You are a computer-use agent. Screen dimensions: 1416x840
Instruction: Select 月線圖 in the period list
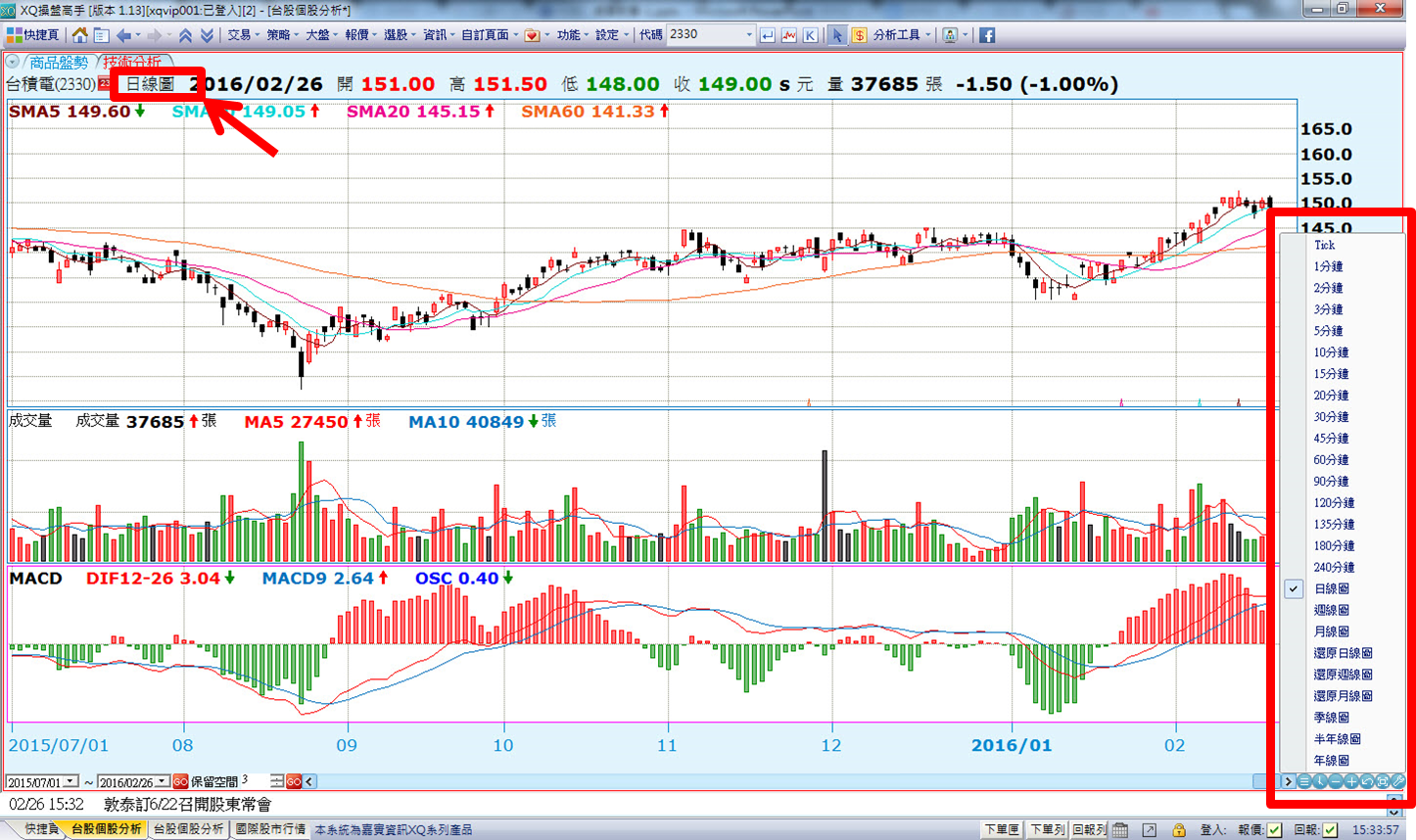(1332, 631)
